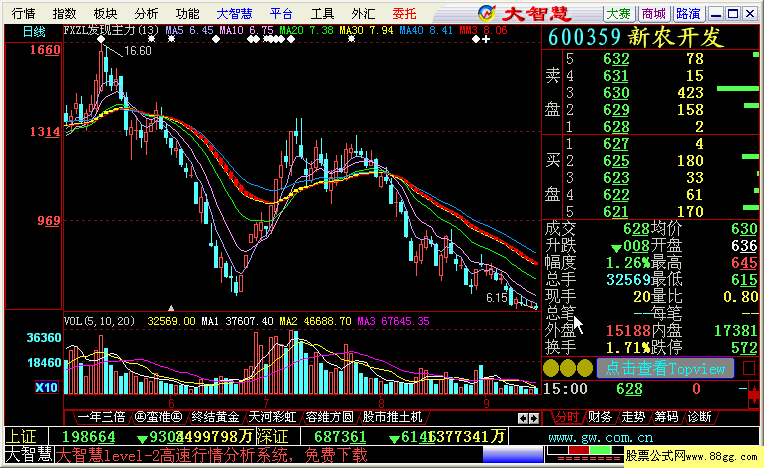The image size is (764, 468).
Task: Click the MA20 7.38 legend value
Action: click(x=306, y=31)
